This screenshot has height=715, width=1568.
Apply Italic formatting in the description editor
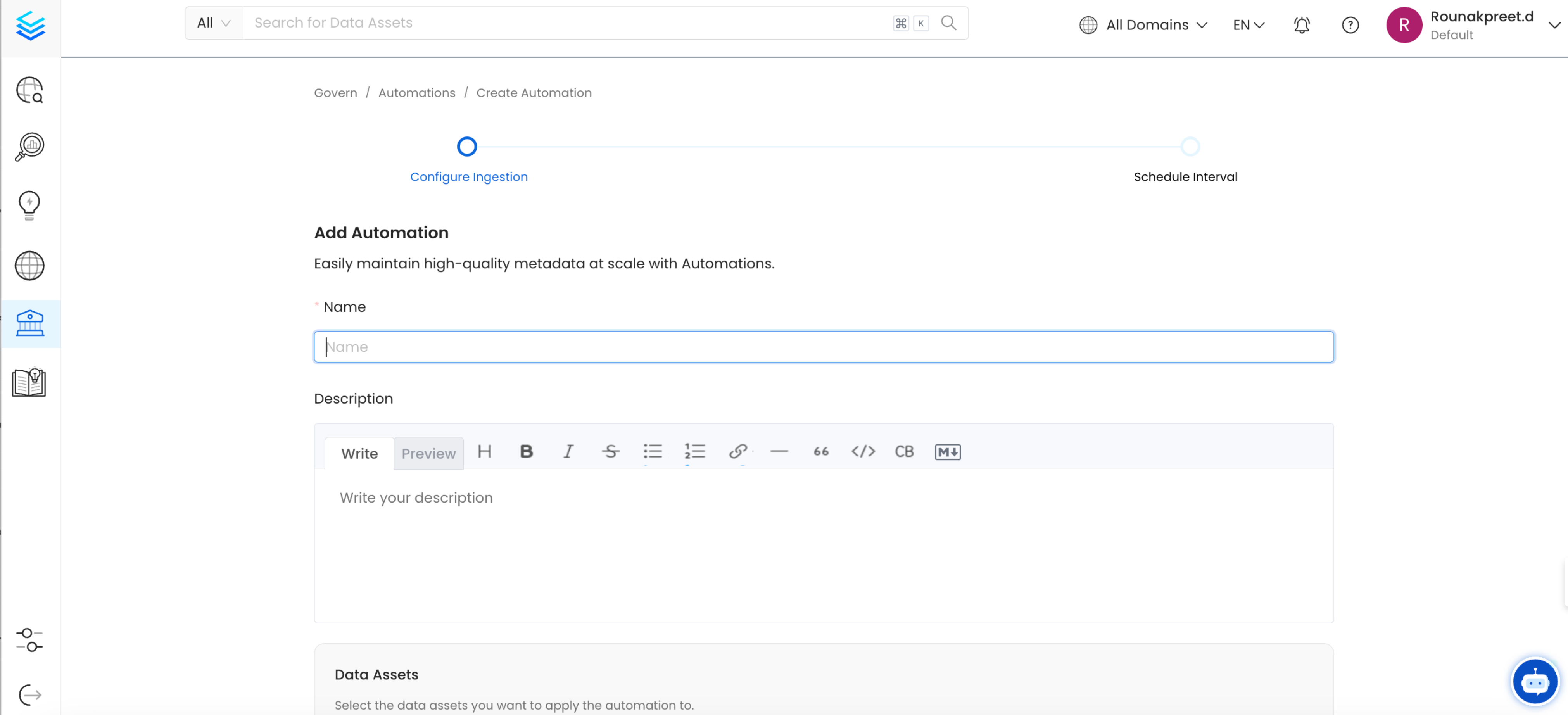point(567,451)
